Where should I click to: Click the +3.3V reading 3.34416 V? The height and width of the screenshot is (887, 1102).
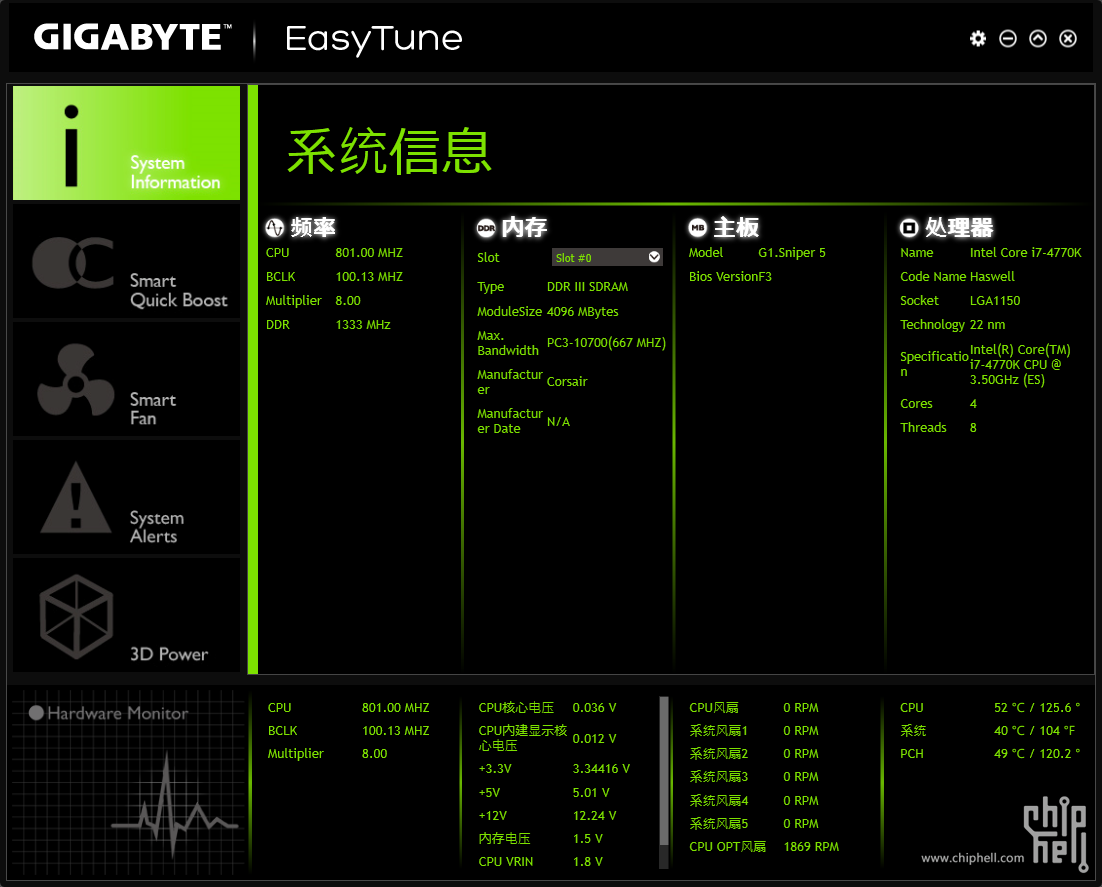(x=602, y=769)
